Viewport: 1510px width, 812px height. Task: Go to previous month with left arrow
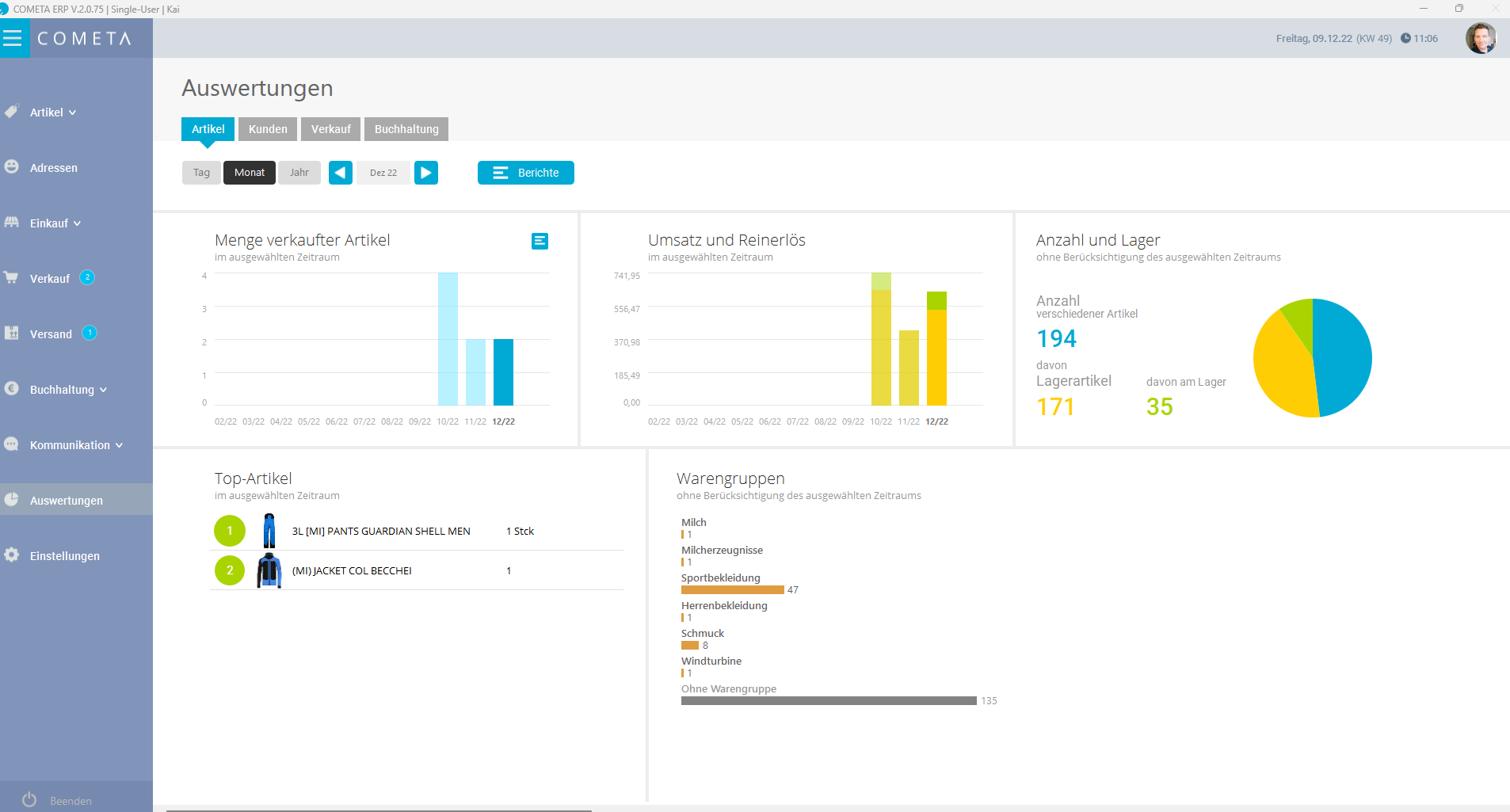(x=341, y=173)
